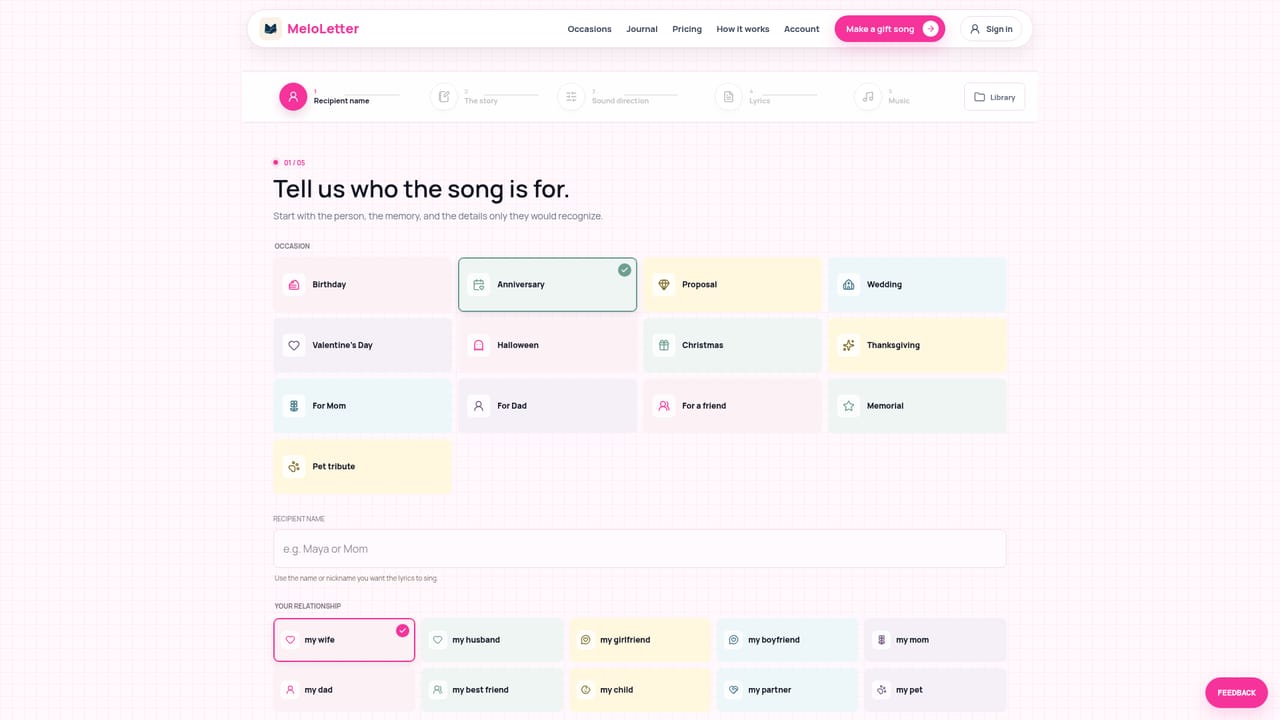Choose the my boyfriend relationship
The image size is (1280, 720).
tap(787, 640)
